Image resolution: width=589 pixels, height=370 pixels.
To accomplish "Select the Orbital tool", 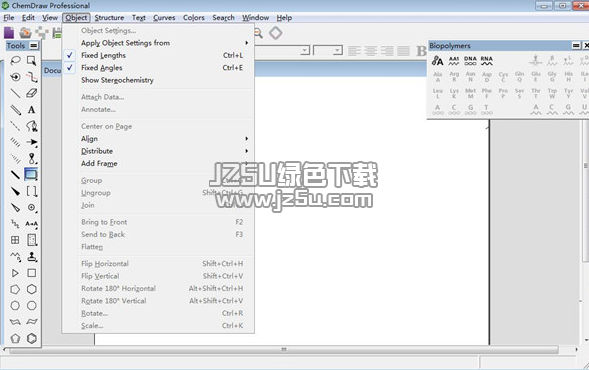I will tap(32, 159).
